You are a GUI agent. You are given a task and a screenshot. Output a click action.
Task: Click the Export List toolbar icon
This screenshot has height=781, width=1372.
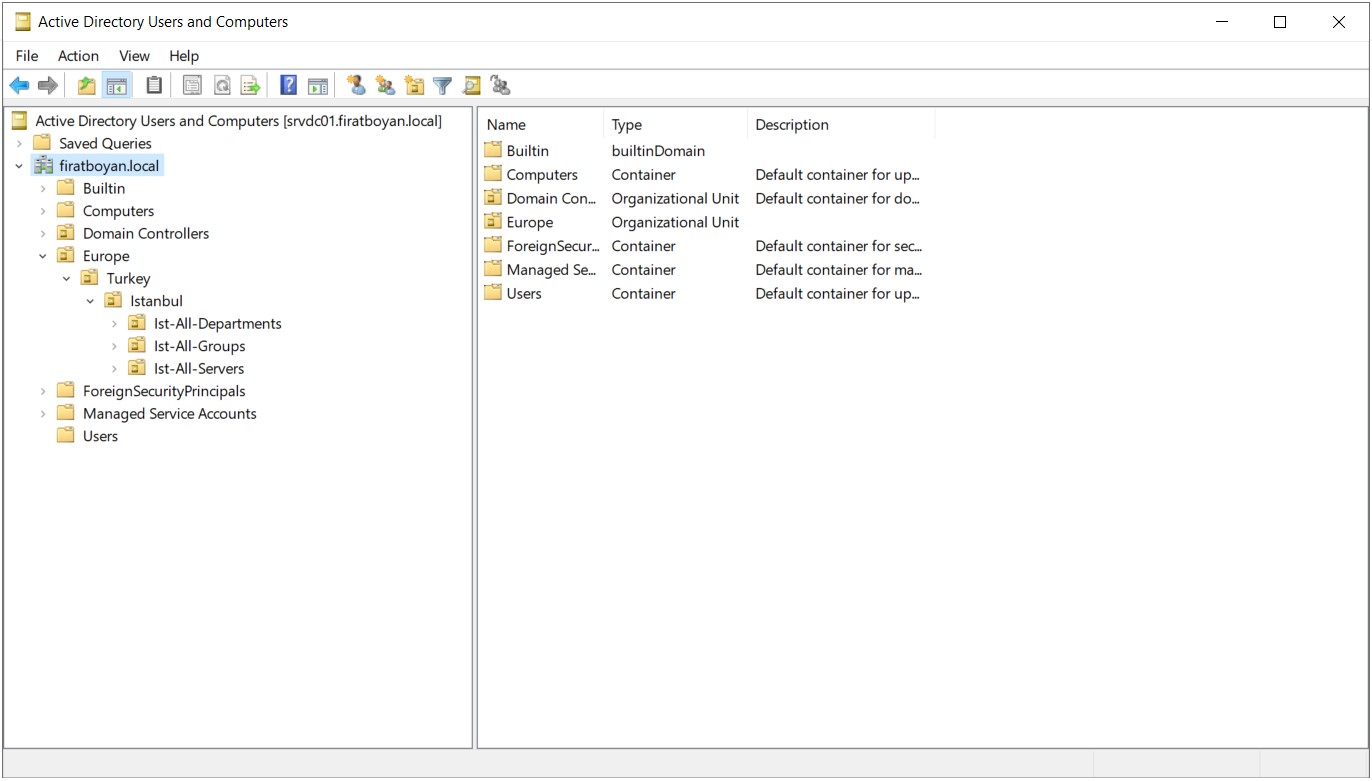pyautogui.click(x=251, y=86)
